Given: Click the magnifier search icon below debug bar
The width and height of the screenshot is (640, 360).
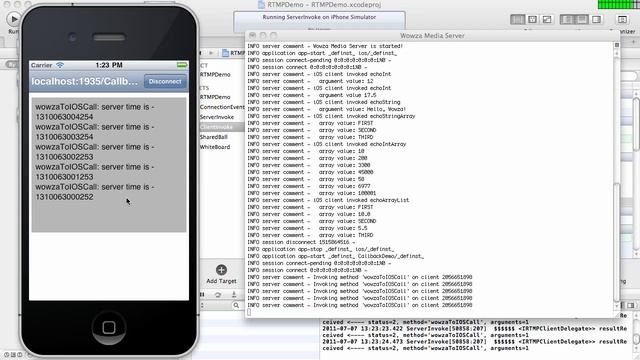Looking at the screenshot, I should pyautogui.click(x=236, y=305).
